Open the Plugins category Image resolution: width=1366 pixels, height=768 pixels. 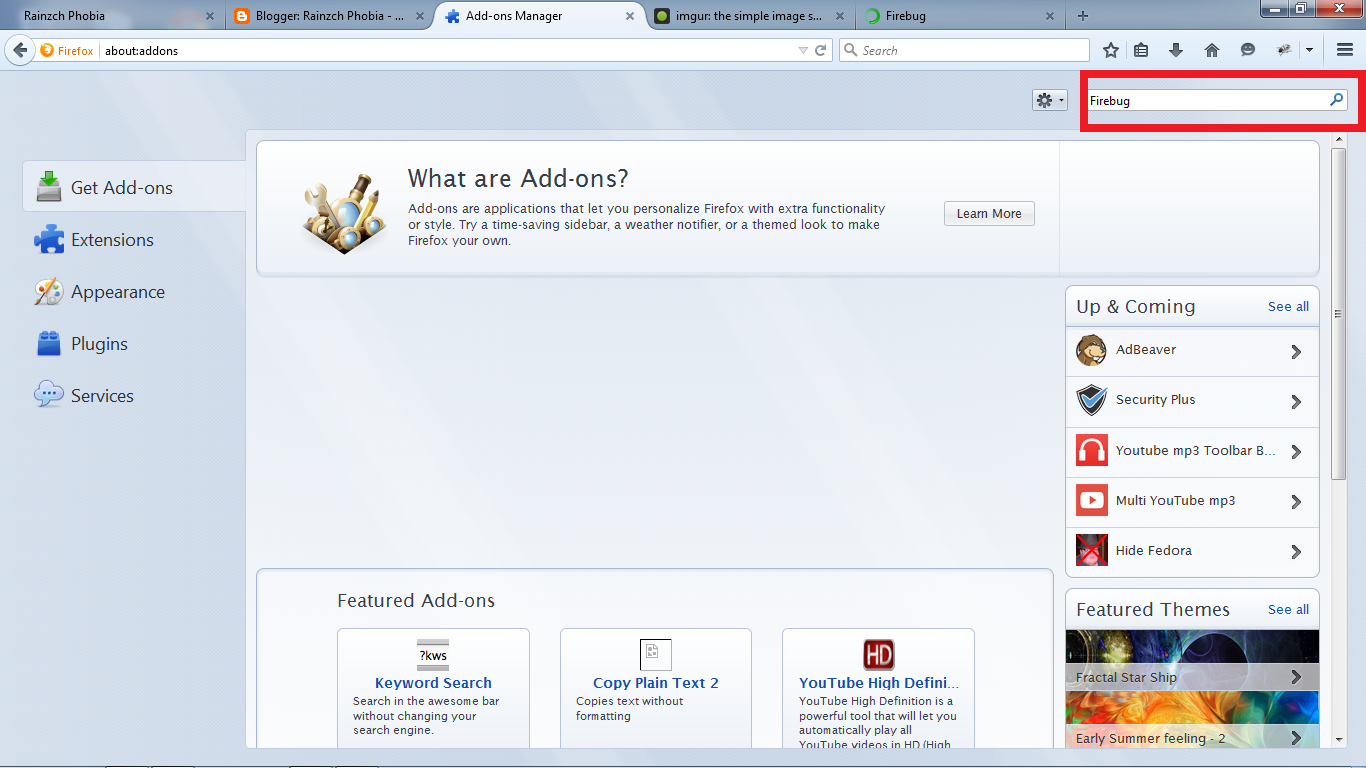click(134, 344)
